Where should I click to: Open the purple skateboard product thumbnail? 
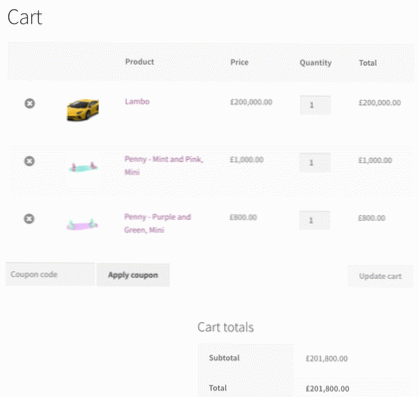click(x=82, y=224)
